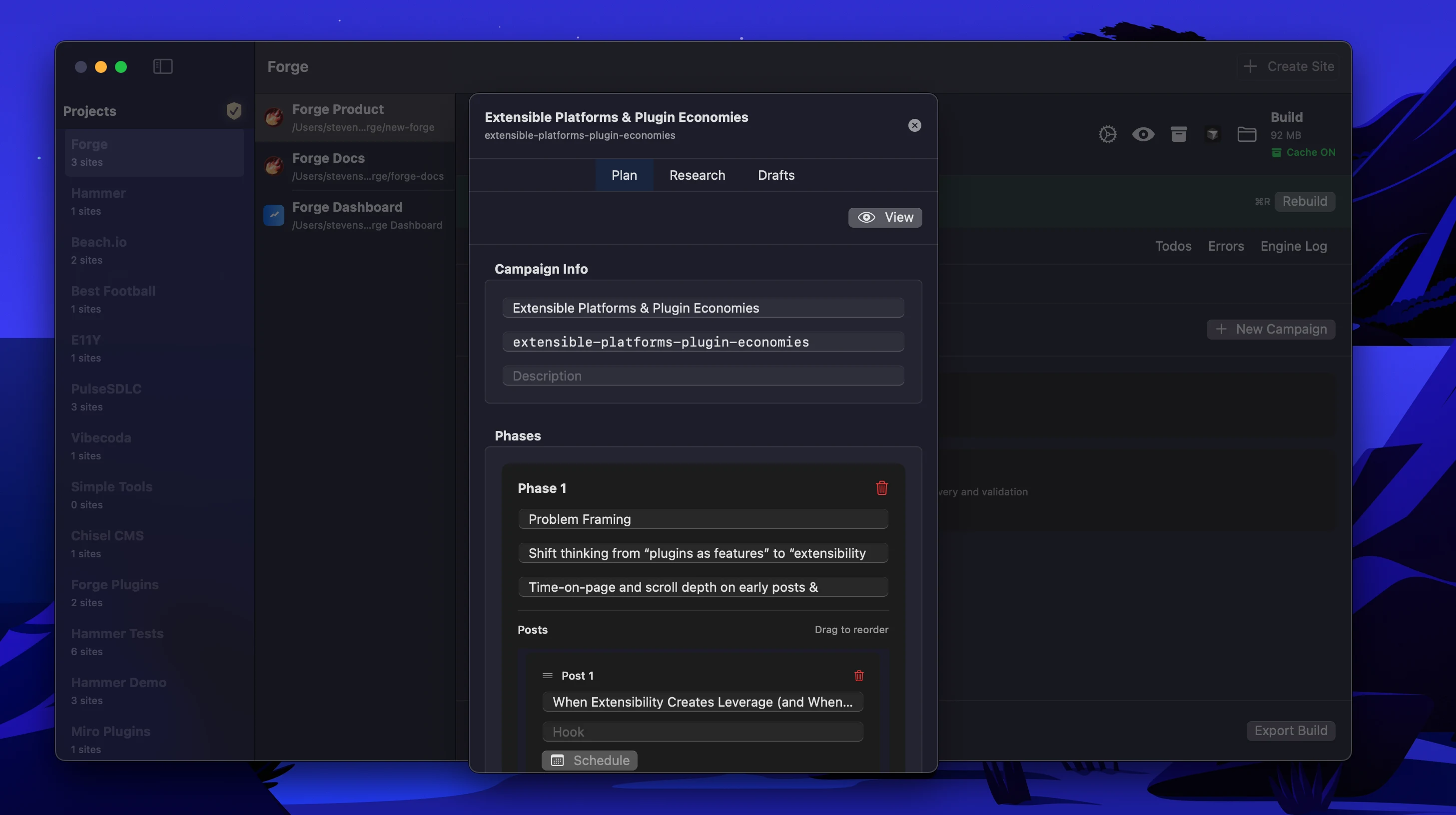Select the Forge project in sidebar
This screenshot has width=1456, height=815.
coord(154,152)
